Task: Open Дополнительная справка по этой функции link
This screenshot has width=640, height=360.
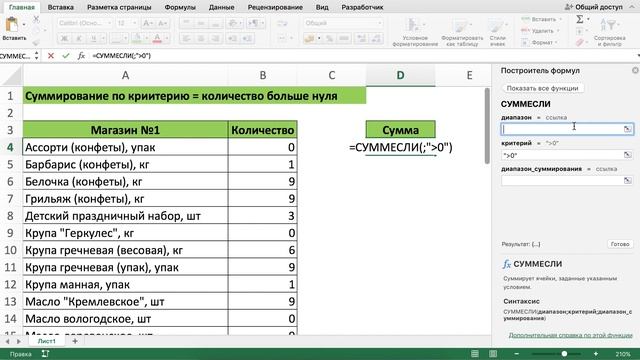Action: (570, 335)
